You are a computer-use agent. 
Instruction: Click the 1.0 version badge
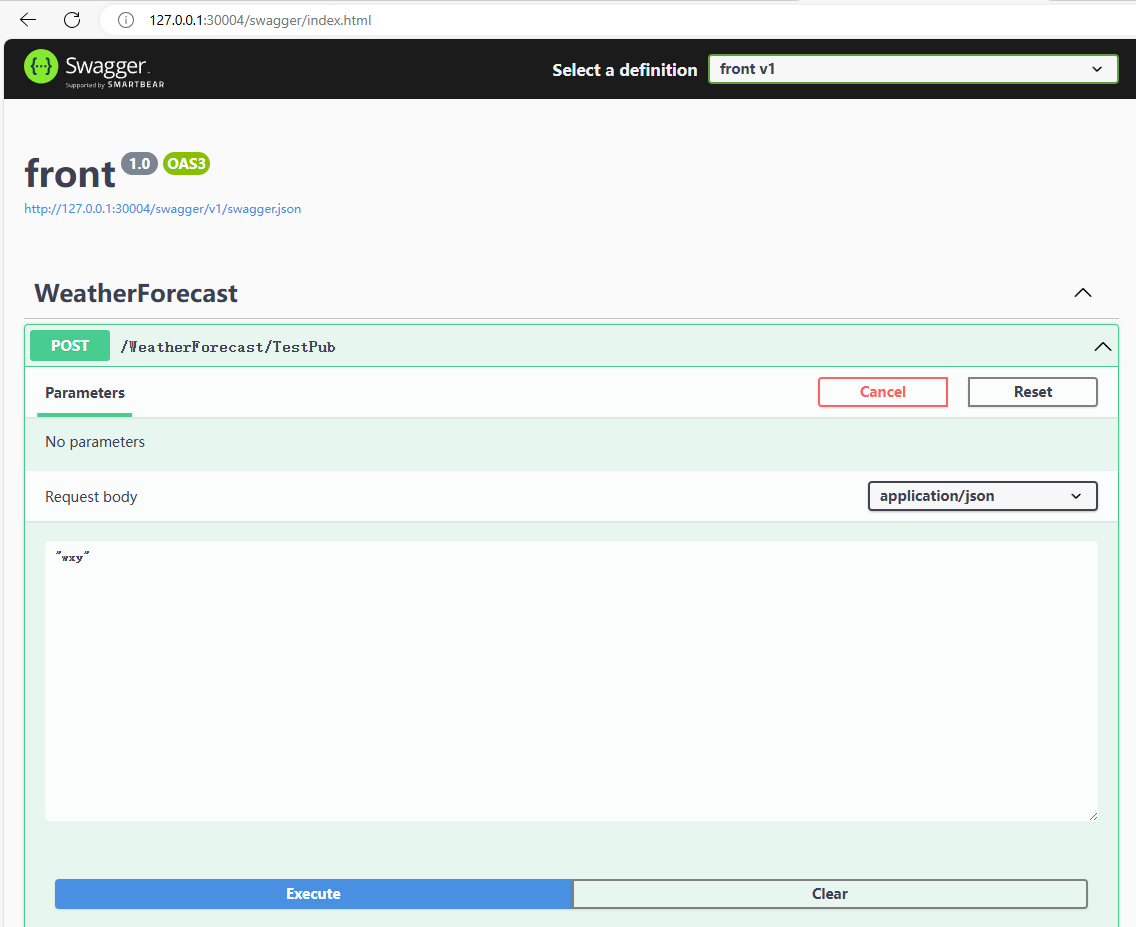coord(139,164)
